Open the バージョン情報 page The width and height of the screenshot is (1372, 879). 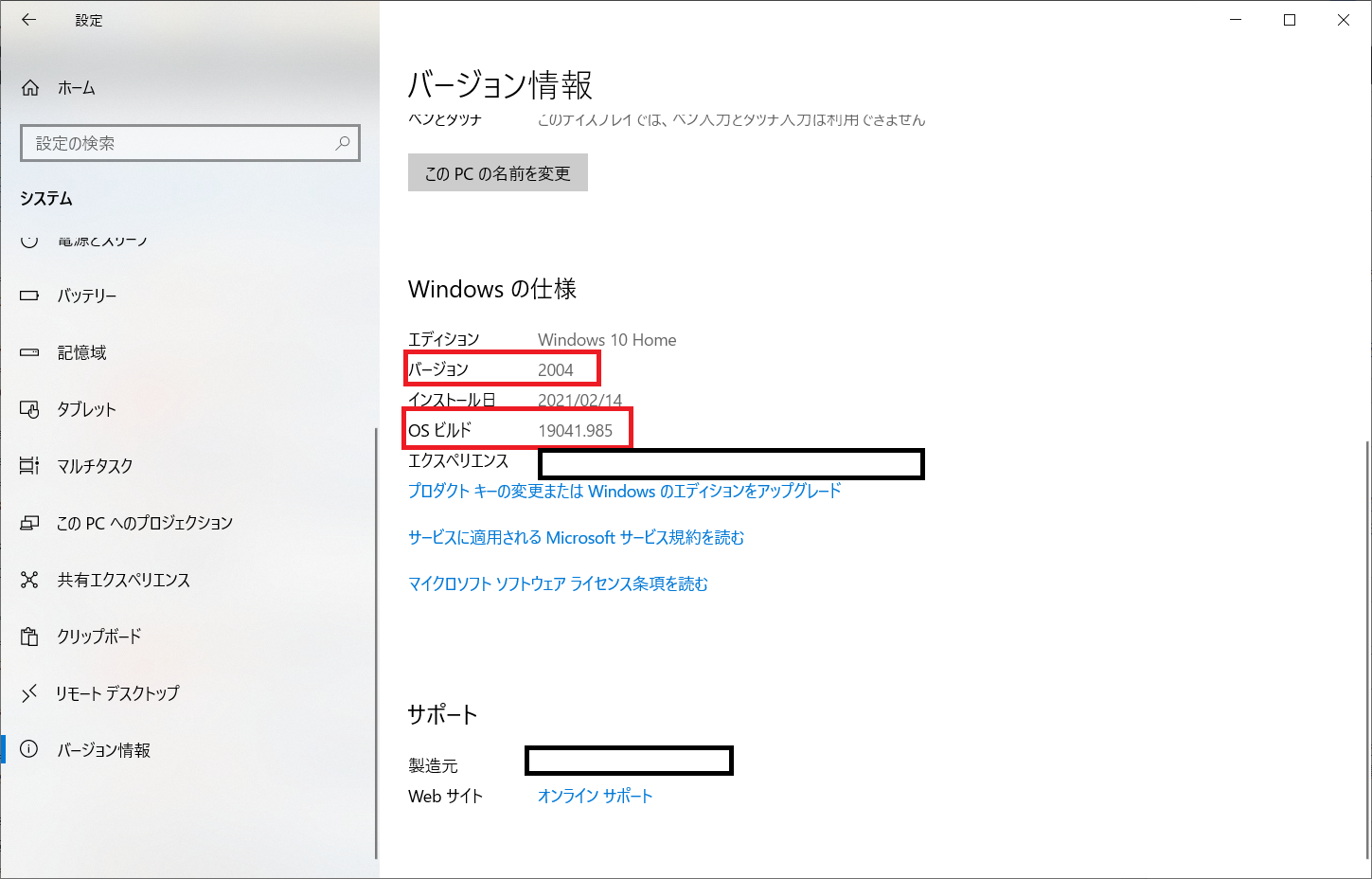pos(189,750)
